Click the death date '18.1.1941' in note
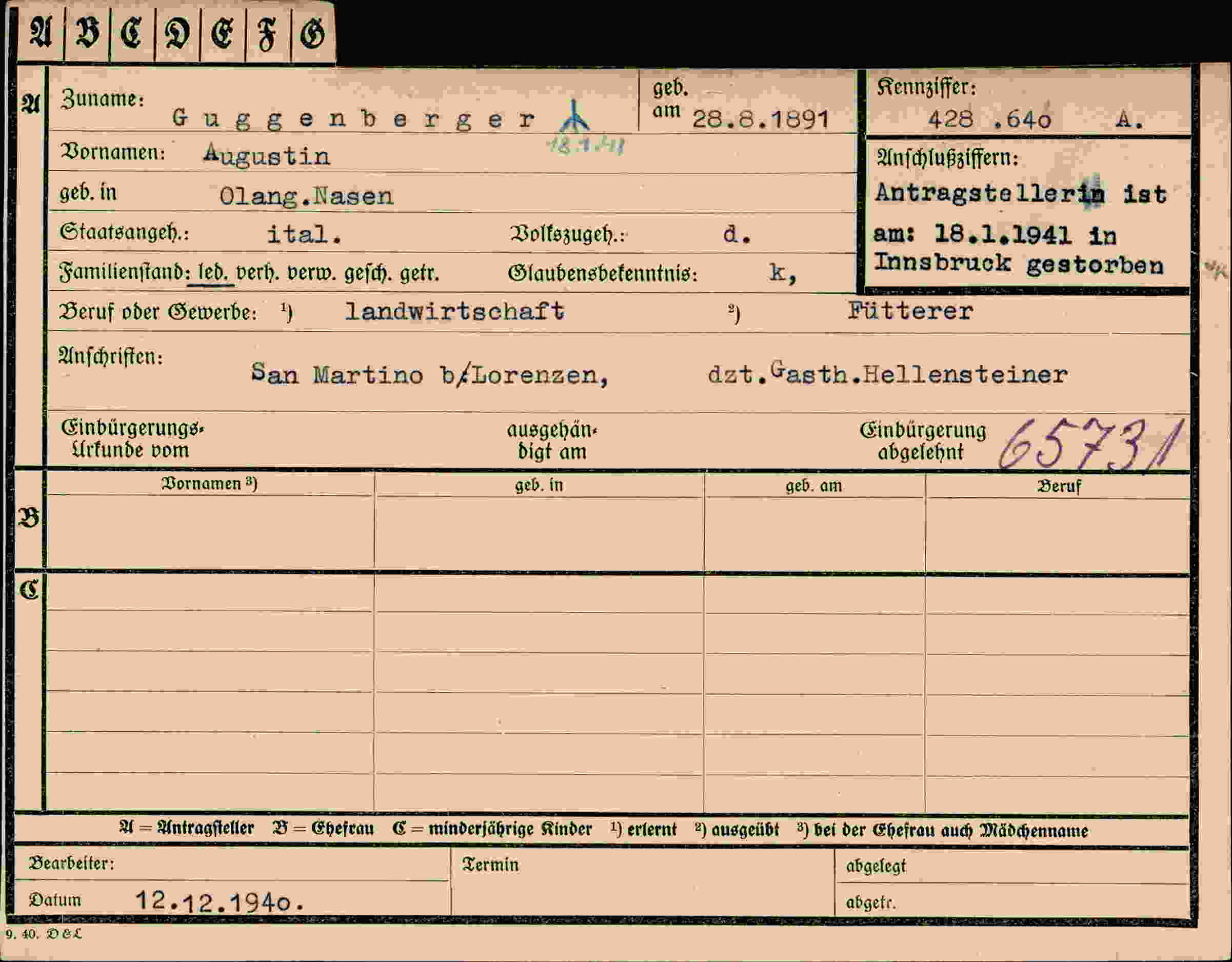 (1003, 234)
